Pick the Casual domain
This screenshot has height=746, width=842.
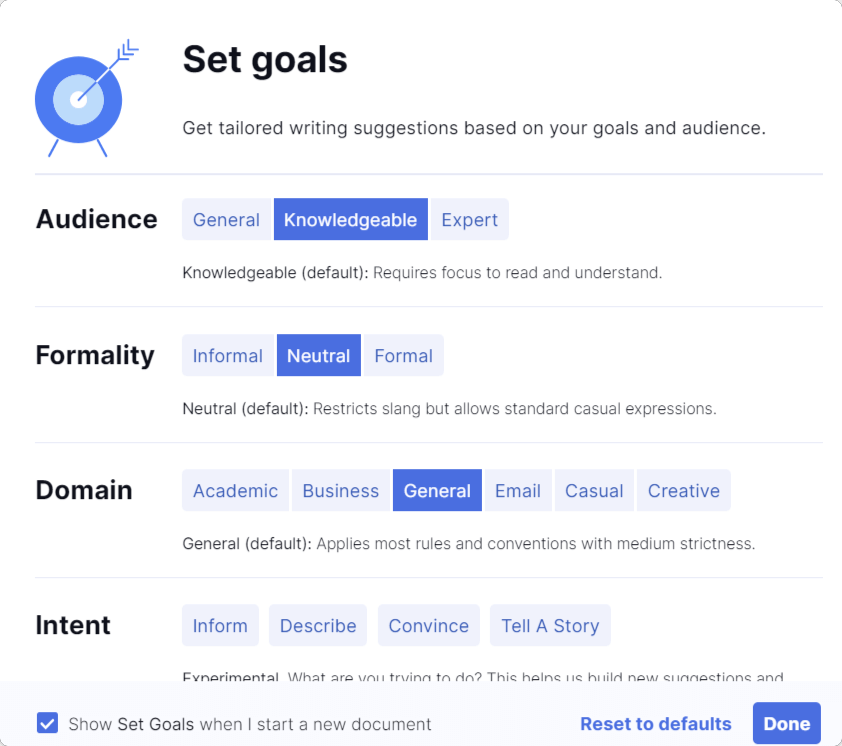click(x=594, y=490)
